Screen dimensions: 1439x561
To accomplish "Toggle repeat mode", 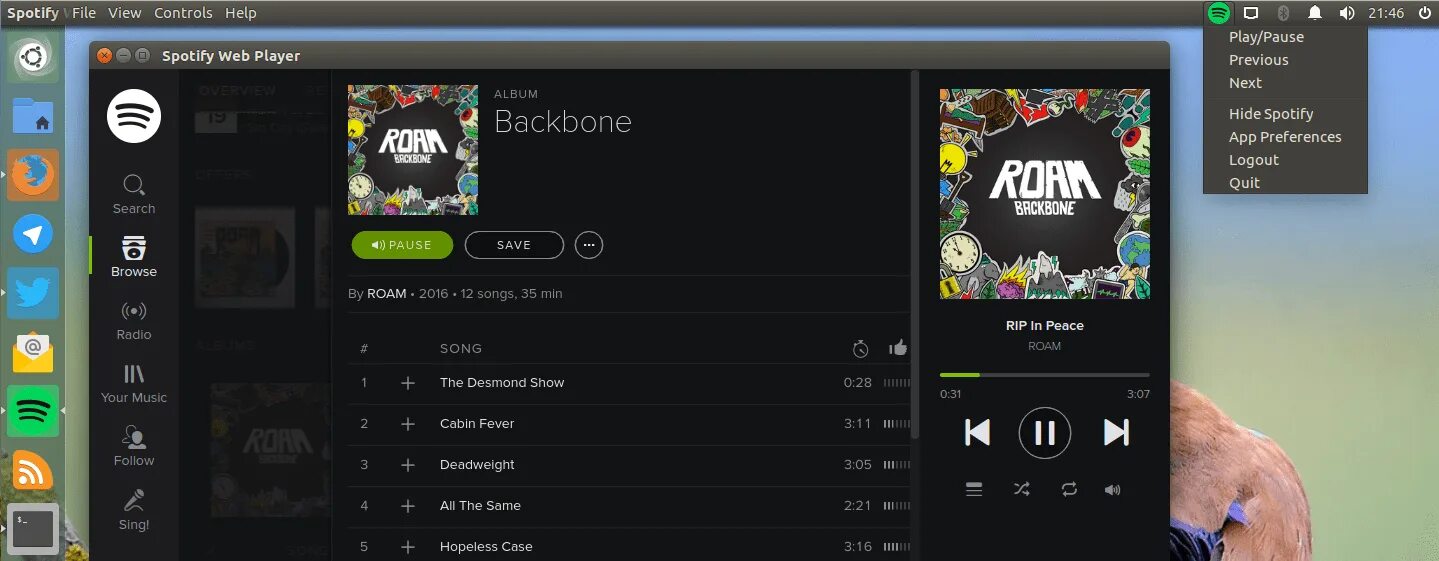I will 1069,489.
